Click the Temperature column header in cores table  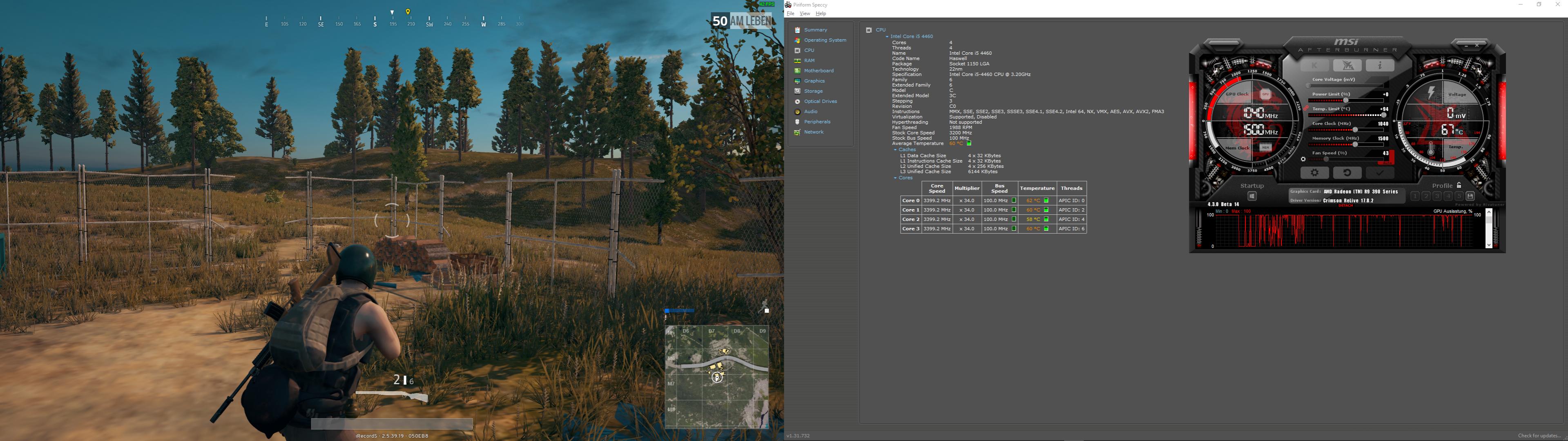(x=1037, y=189)
